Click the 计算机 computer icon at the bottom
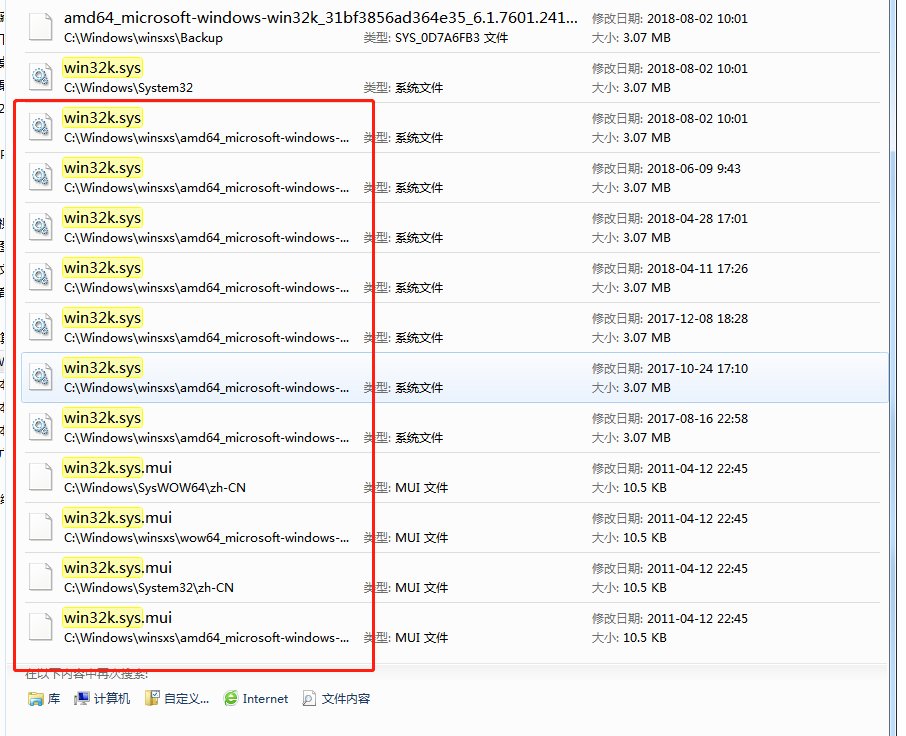This screenshot has height=736, width=906. click(83, 699)
